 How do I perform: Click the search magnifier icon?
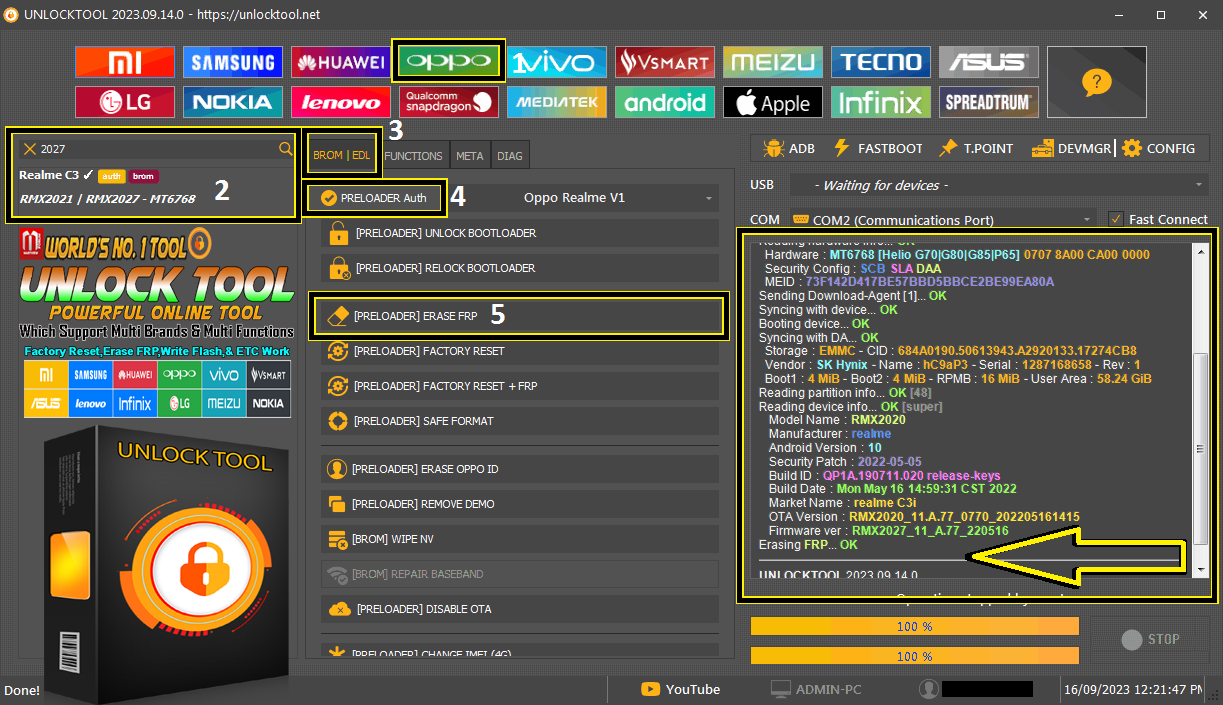286,149
